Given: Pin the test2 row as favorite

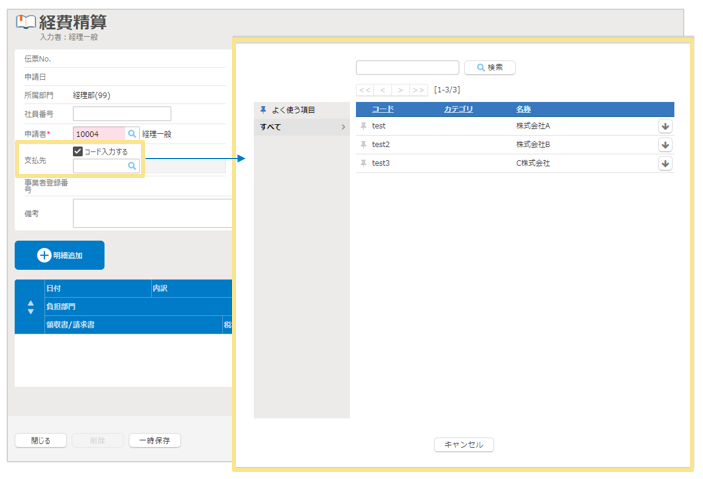Looking at the screenshot, I should pyautogui.click(x=364, y=144).
